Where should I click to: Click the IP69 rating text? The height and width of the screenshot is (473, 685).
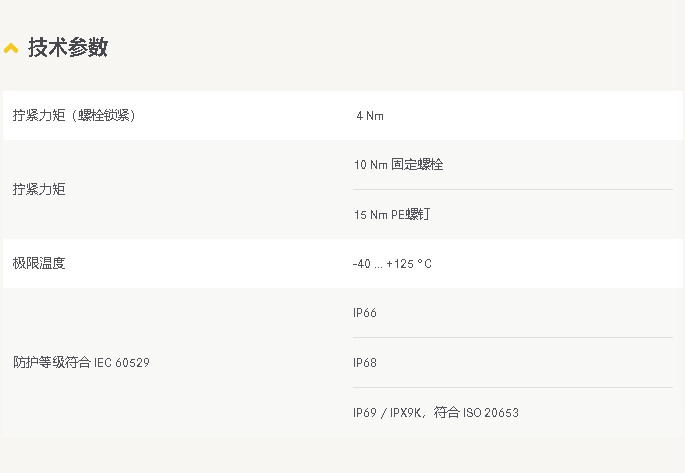pos(365,412)
